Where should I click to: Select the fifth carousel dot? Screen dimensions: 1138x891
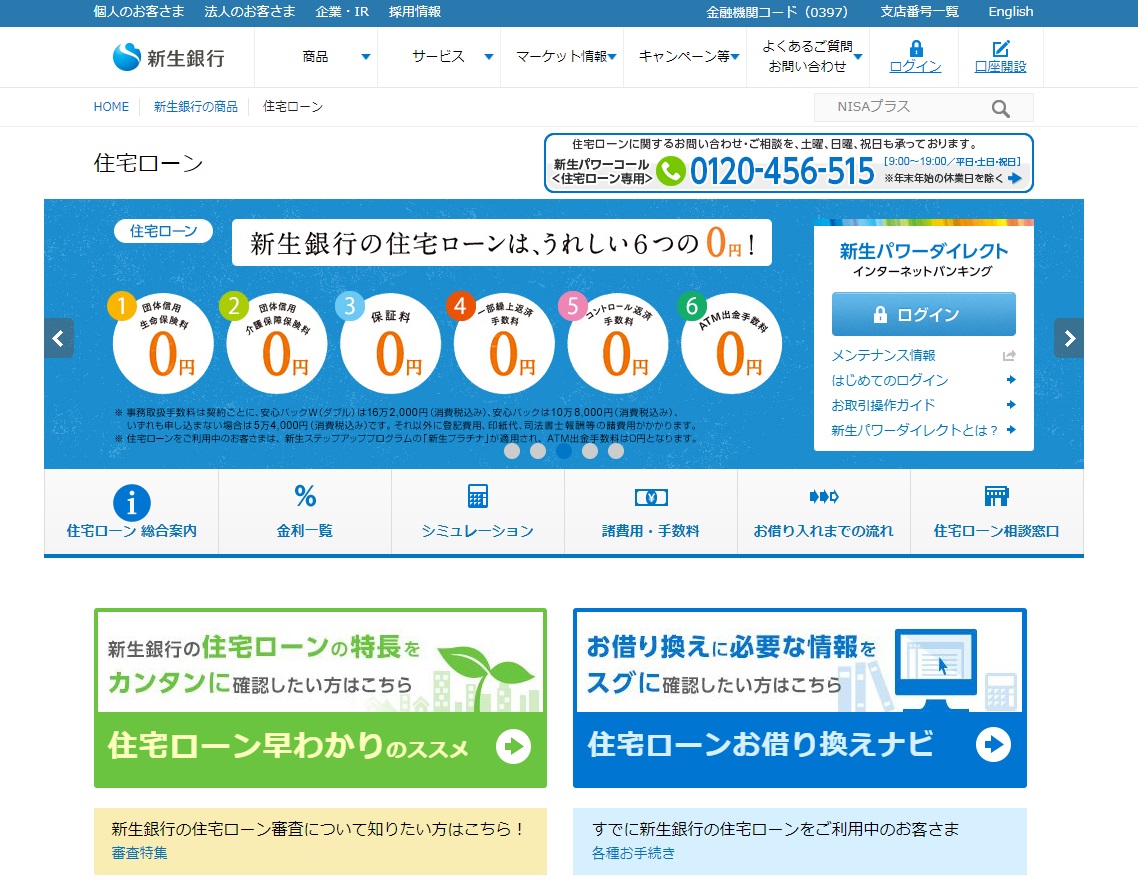point(616,451)
